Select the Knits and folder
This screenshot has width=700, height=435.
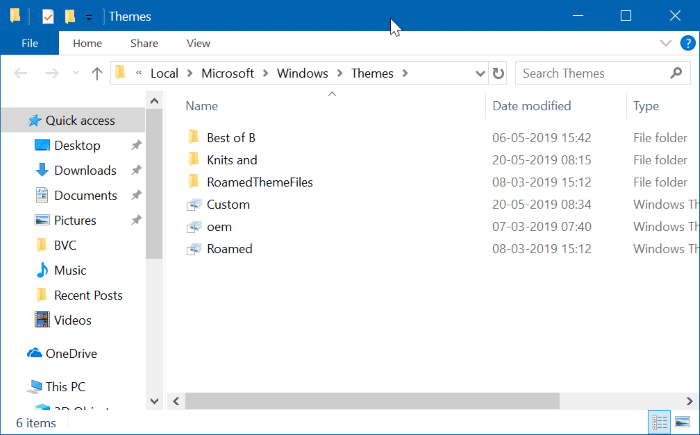[x=232, y=160]
